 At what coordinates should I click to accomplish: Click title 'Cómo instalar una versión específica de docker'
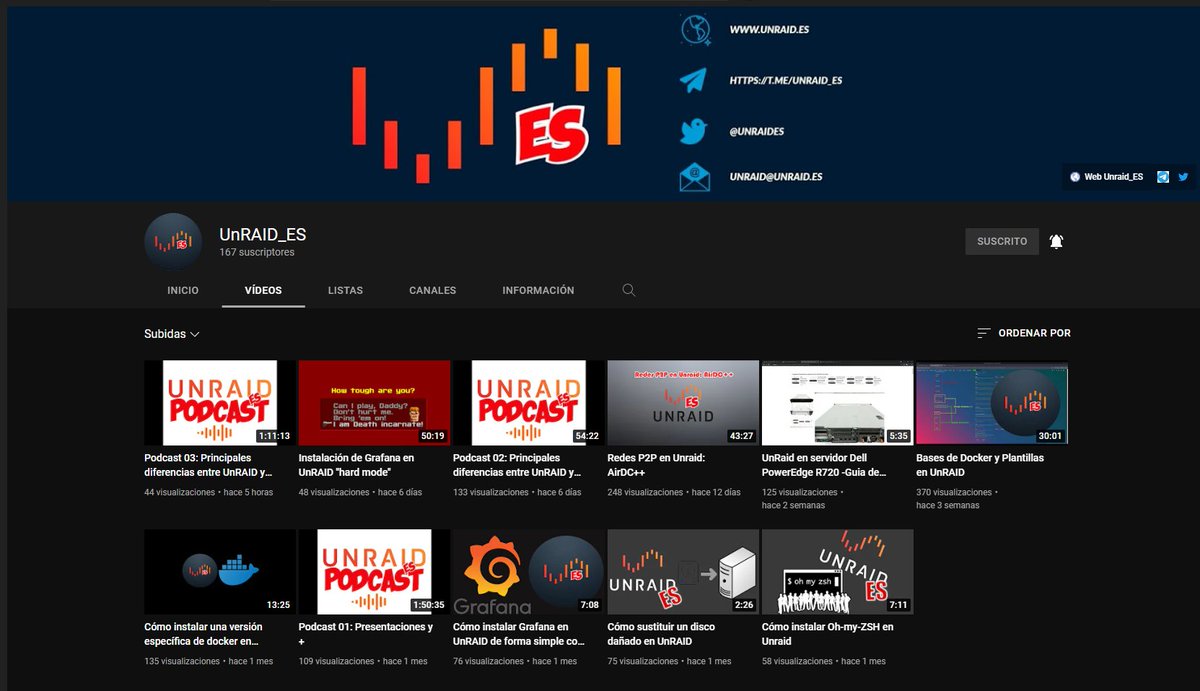tap(204, 634)
